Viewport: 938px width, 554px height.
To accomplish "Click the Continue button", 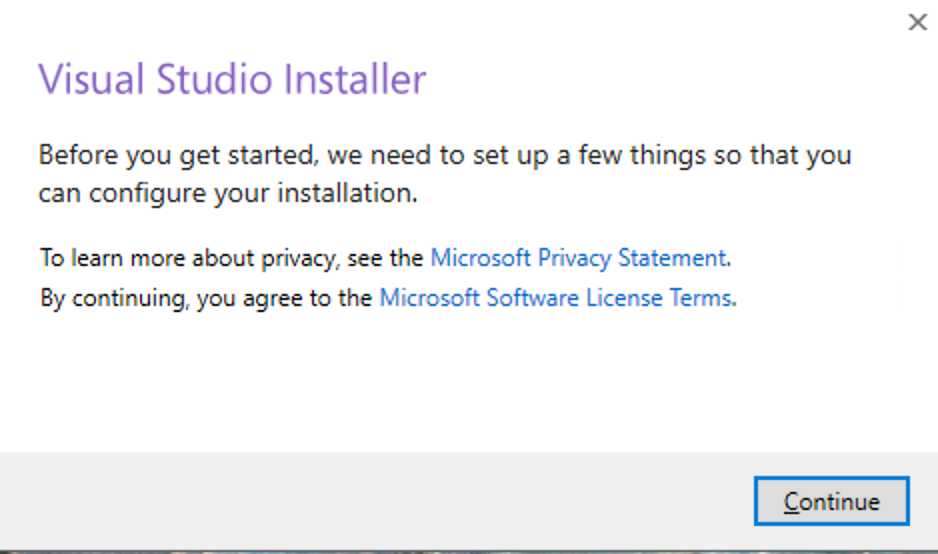I will click(x=831, y=501).
